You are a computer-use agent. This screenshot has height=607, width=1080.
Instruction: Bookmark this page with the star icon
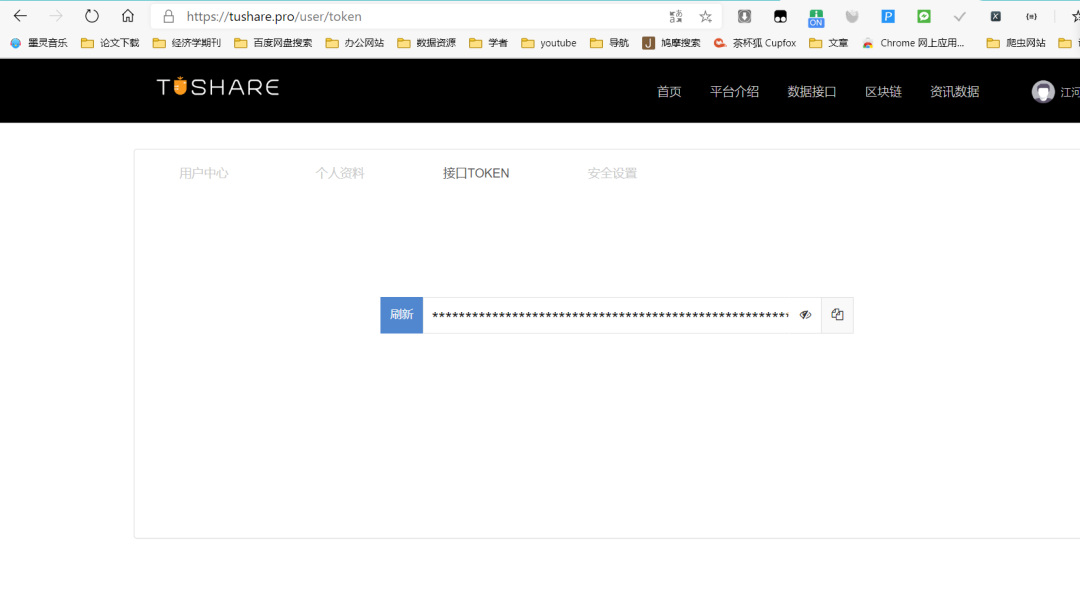[x=705, y=17]
